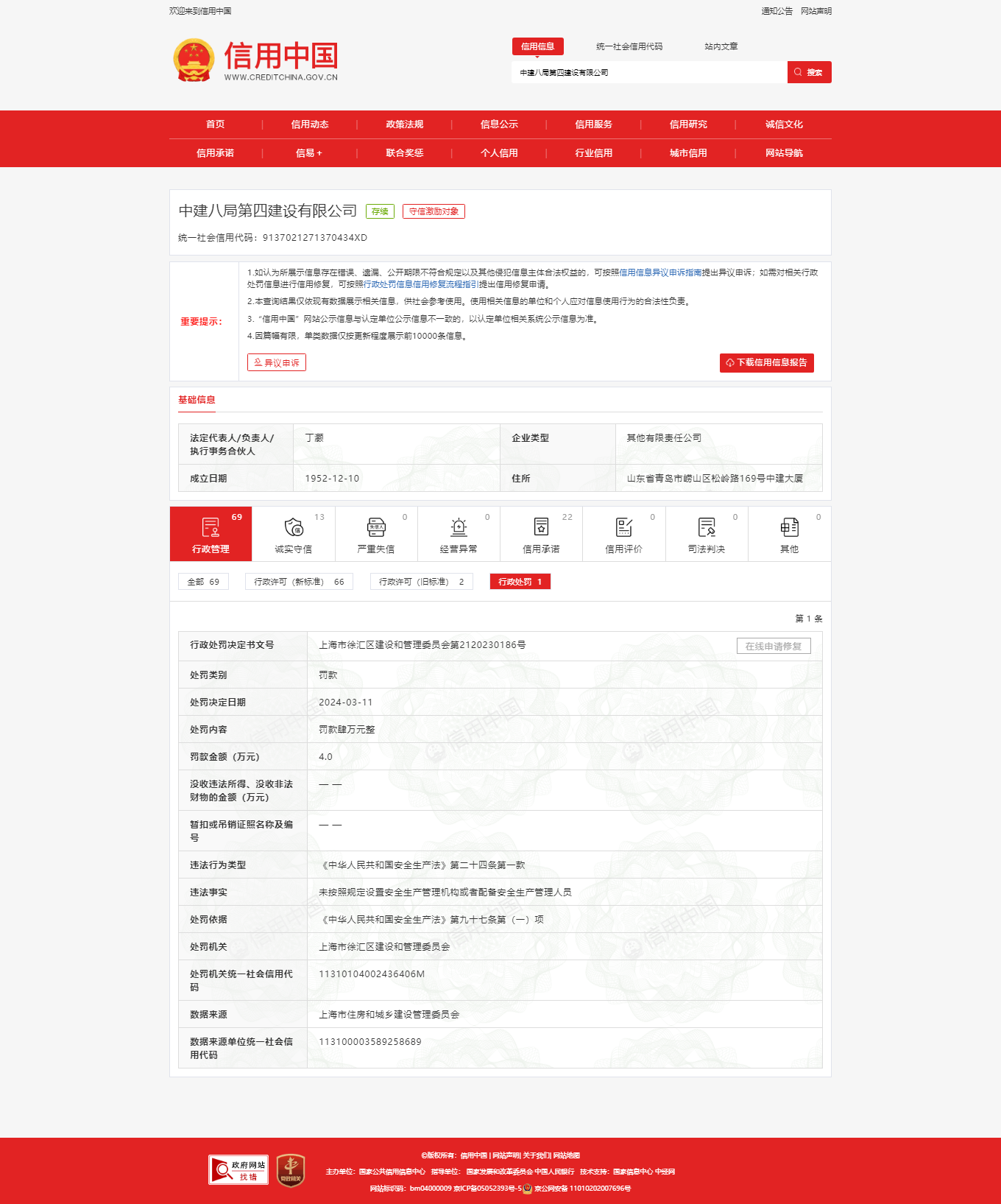This screenshot has height=1204, width=1001.
Task: Click the footer 网站声明 link
Action: (x=506, y=1155)
